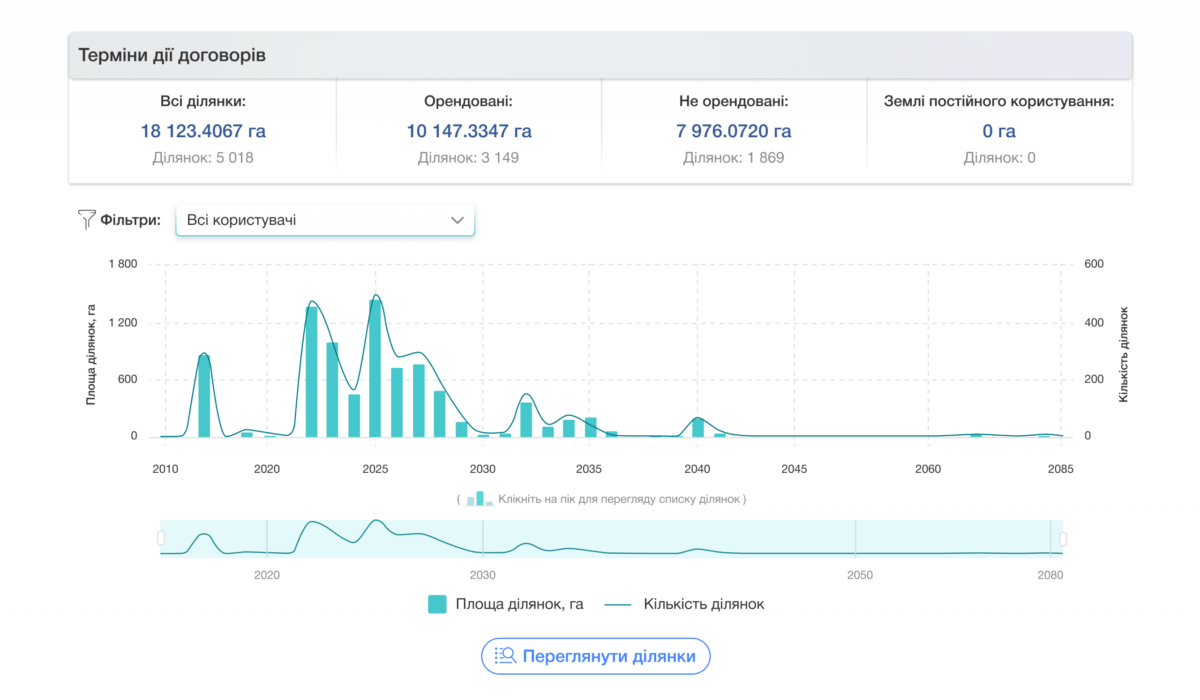
Task: Select the tallest bar at 2025
Action: (x=375, y=368)
